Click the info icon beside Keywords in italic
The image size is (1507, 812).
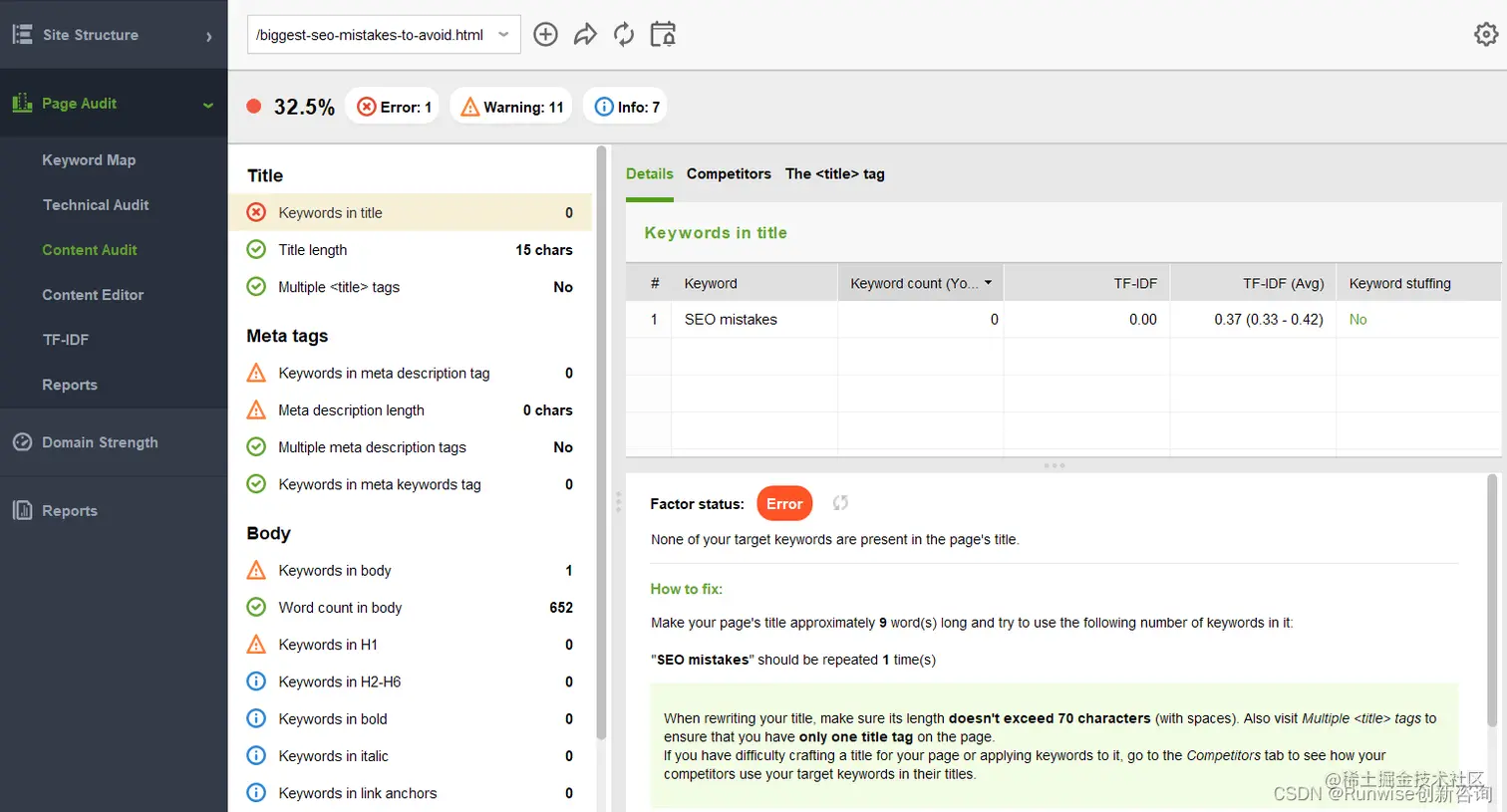point(256,755)
